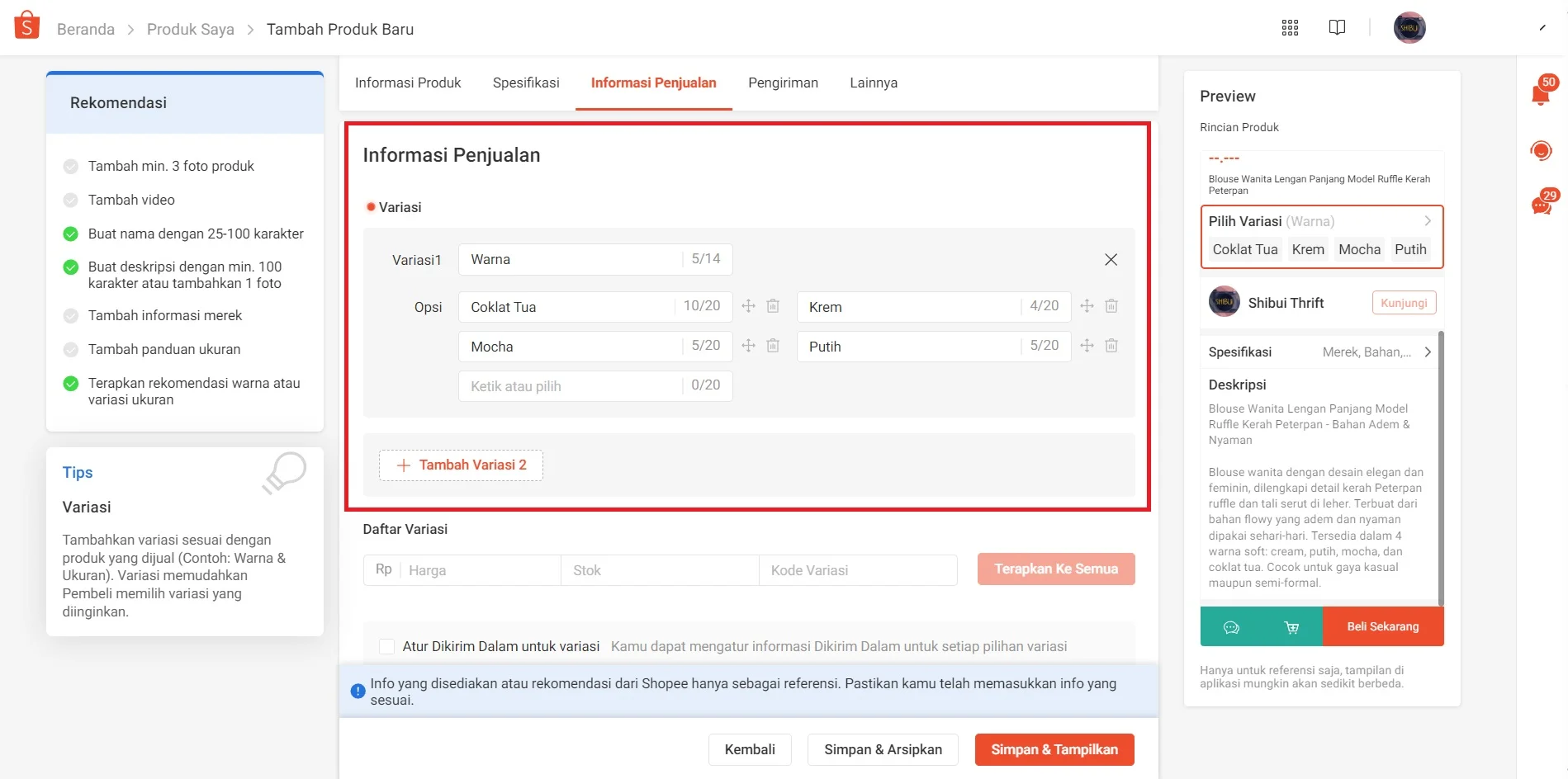The height and width of the screenshot is (779, 1568).
Task: Click Tambah Variasi 2
Action: click(460, 465)
